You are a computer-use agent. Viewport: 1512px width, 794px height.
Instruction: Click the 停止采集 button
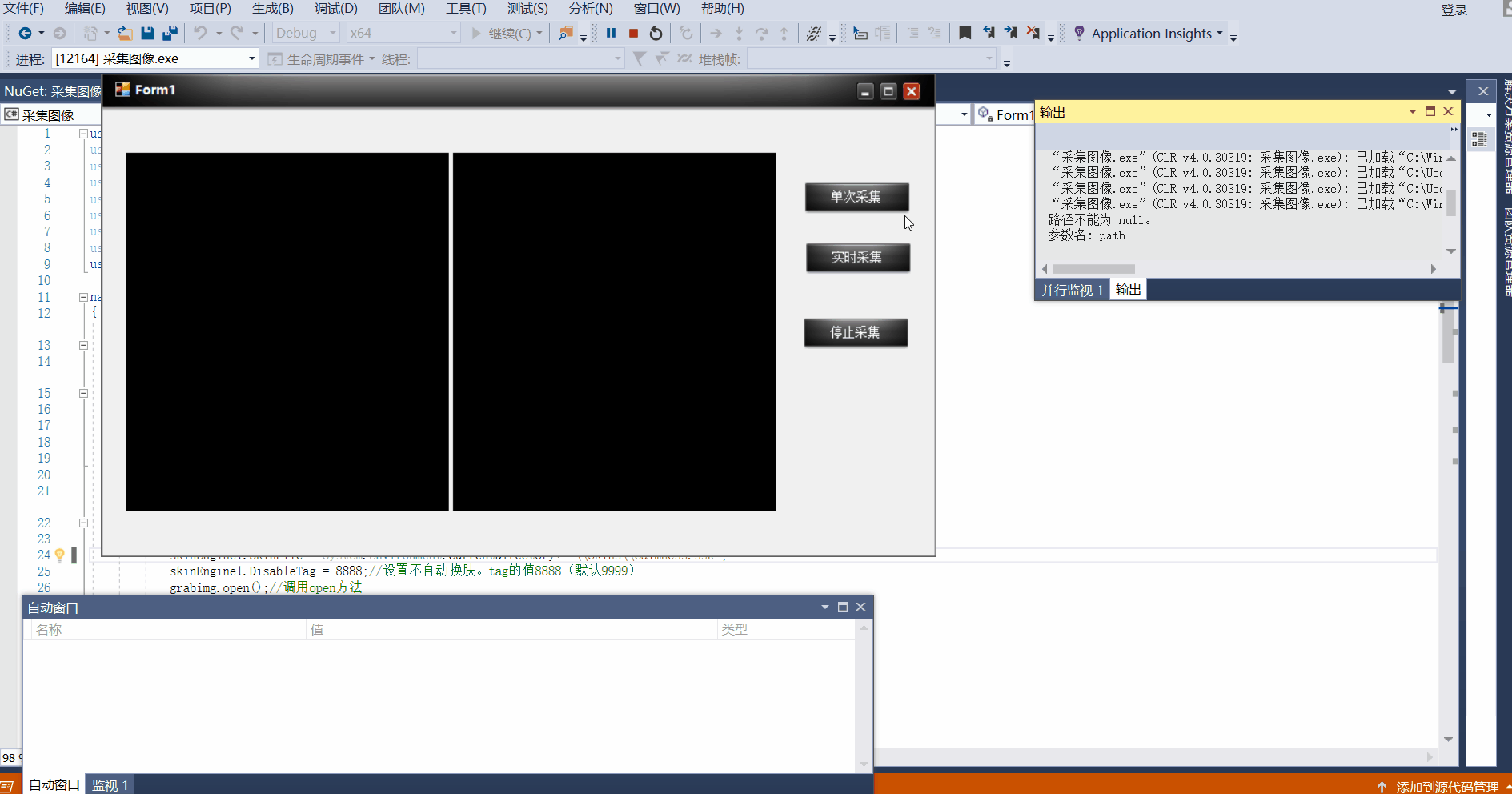(856, 332)
